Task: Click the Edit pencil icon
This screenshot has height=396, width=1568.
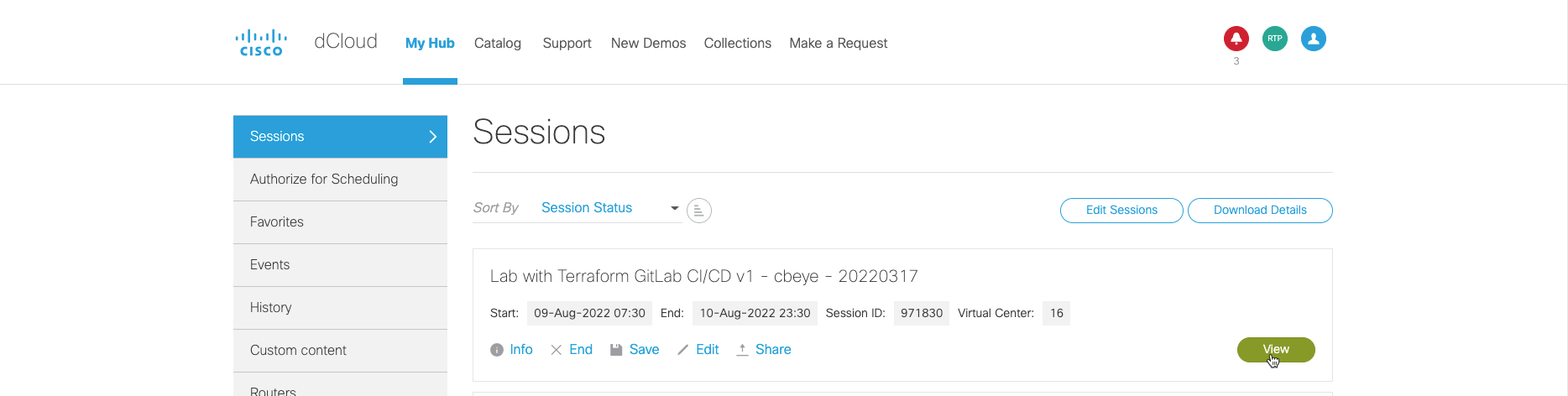Action: click(683, 350)
